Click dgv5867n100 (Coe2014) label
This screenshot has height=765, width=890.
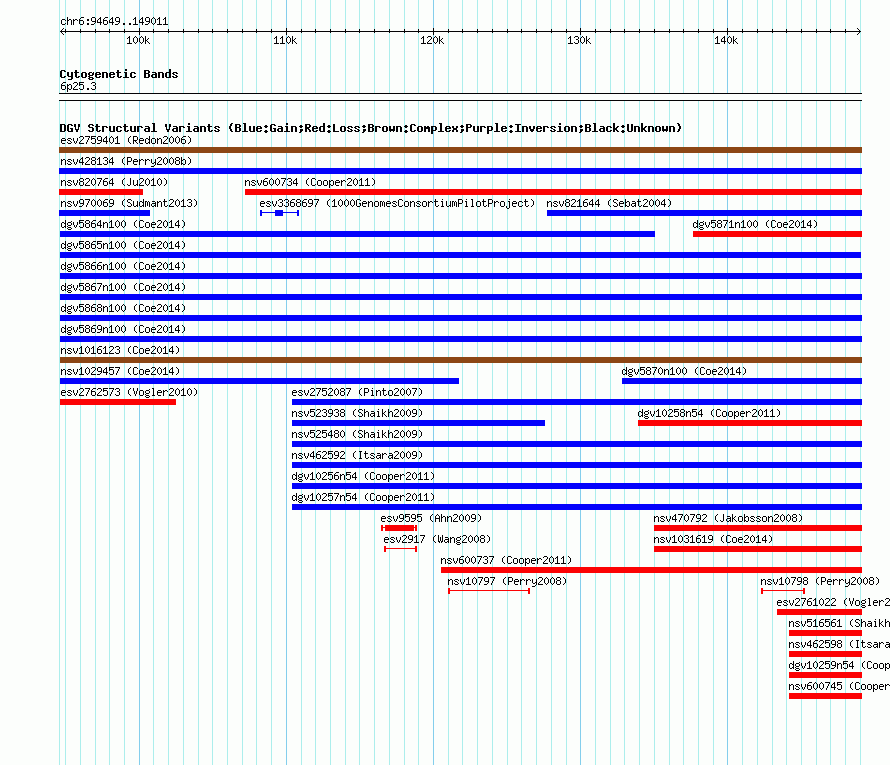123,287
